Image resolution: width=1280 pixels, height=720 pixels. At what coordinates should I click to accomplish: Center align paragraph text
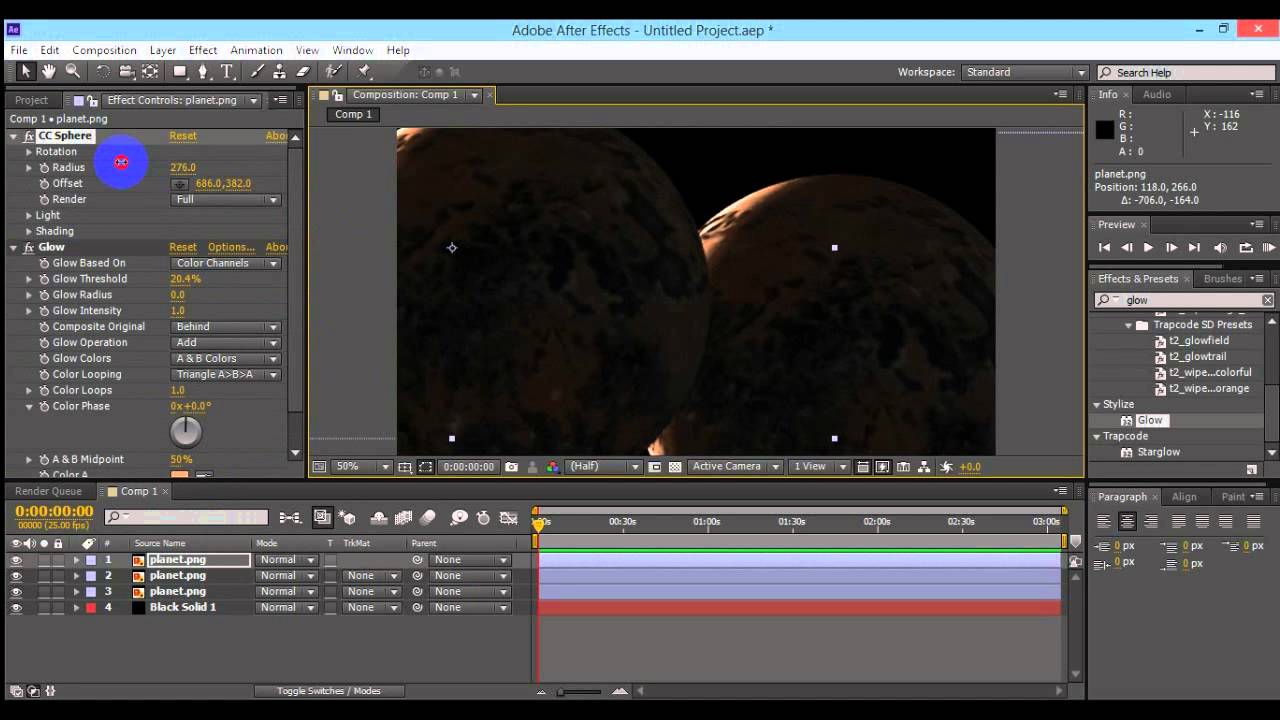pyautogui.click(x=1127, y=521)
